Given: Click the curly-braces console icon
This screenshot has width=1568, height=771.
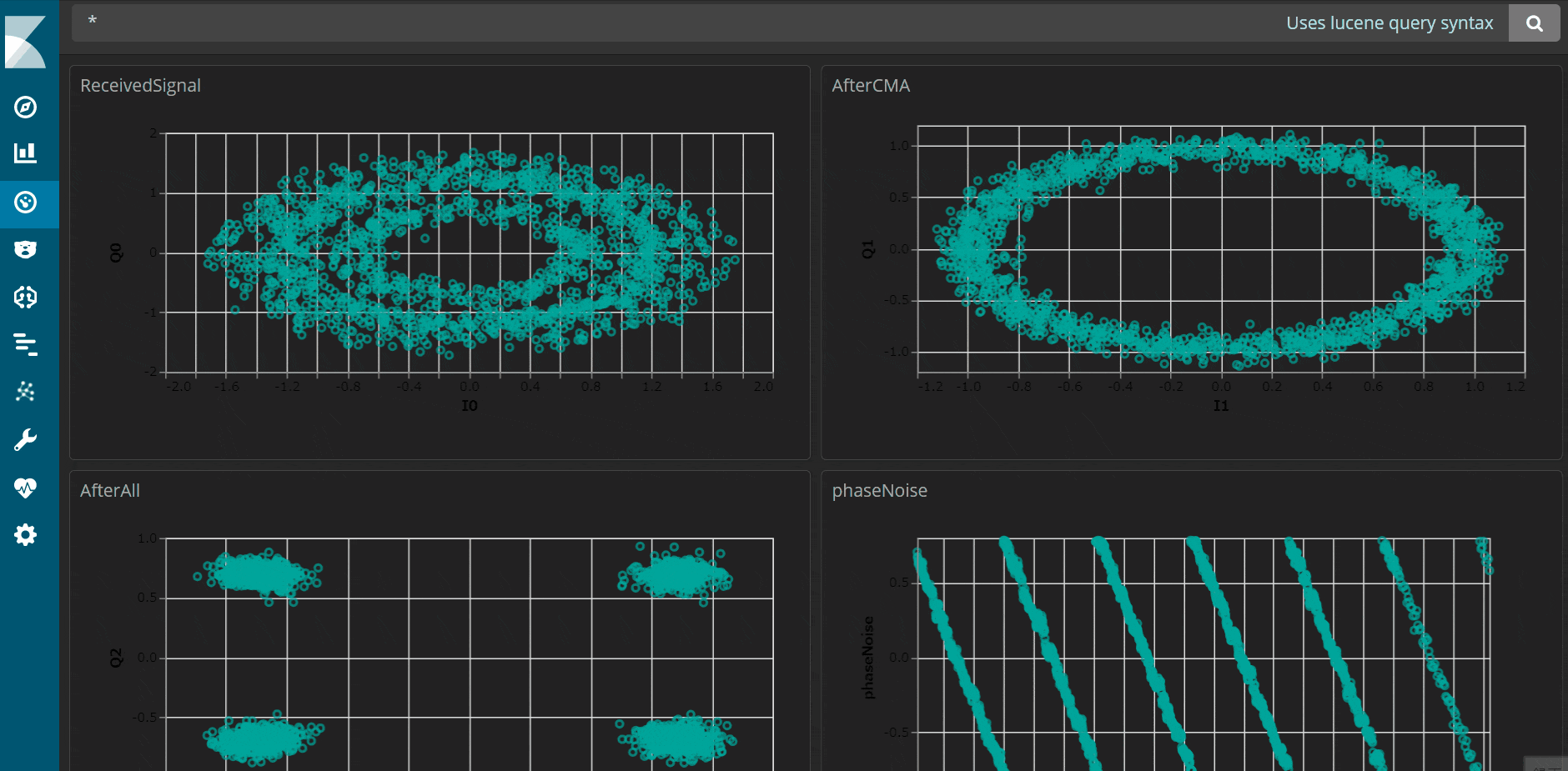Looking at the screenshot, I should click(x=25, y=297).
